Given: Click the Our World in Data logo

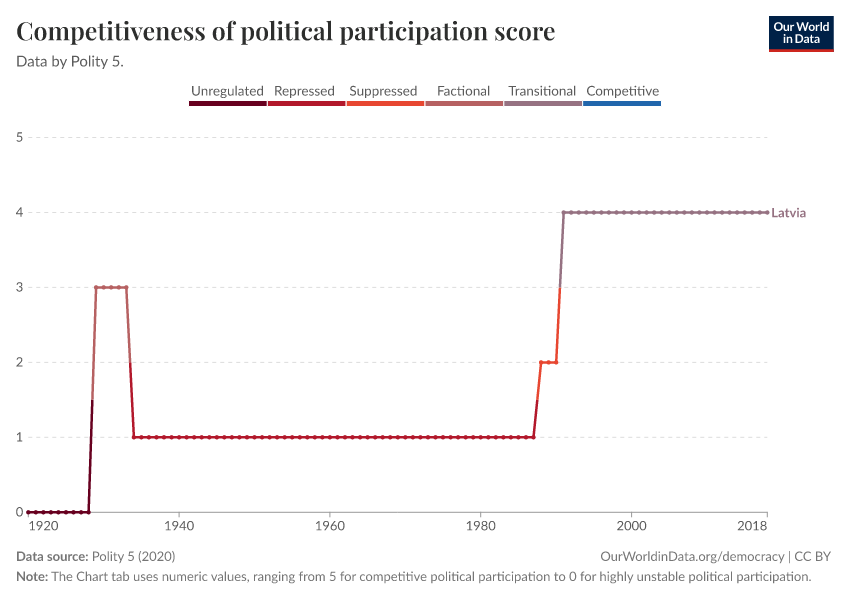Looking at the screenshot, I should pyautogui.click(x=800, y=33).
